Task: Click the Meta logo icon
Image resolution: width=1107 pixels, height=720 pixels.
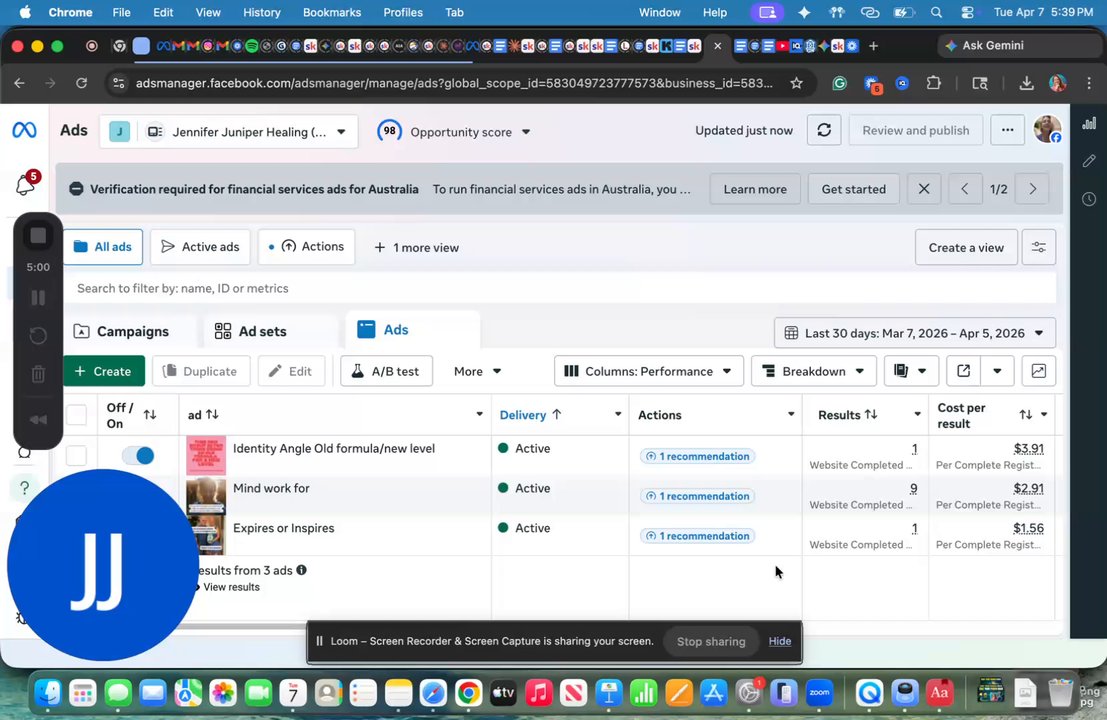Action: [x=24, y=130]
